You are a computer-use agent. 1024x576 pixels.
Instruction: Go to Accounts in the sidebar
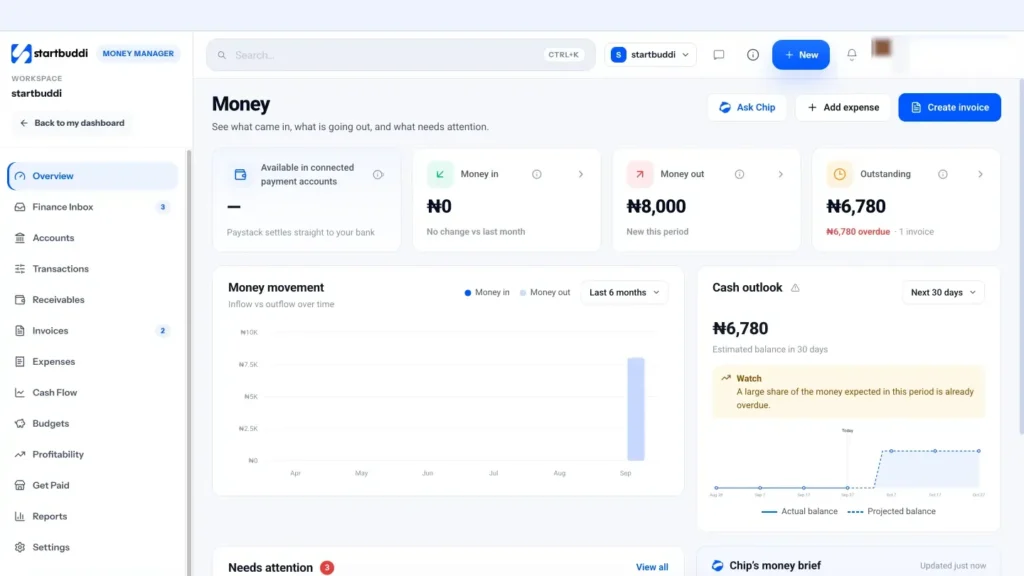point(93,238)
